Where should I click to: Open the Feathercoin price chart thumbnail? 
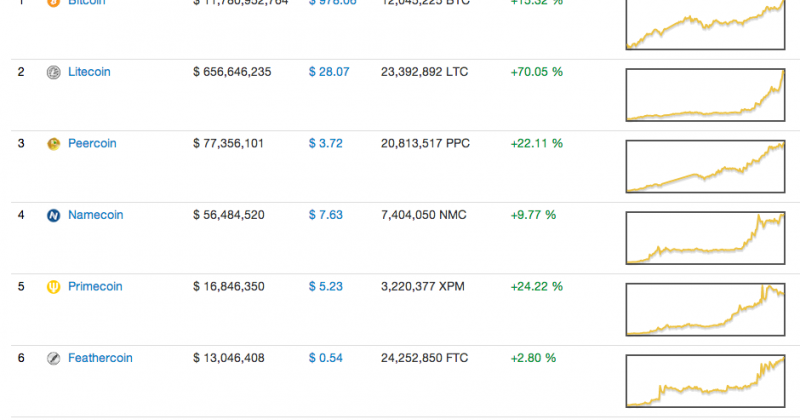point(705,381)
